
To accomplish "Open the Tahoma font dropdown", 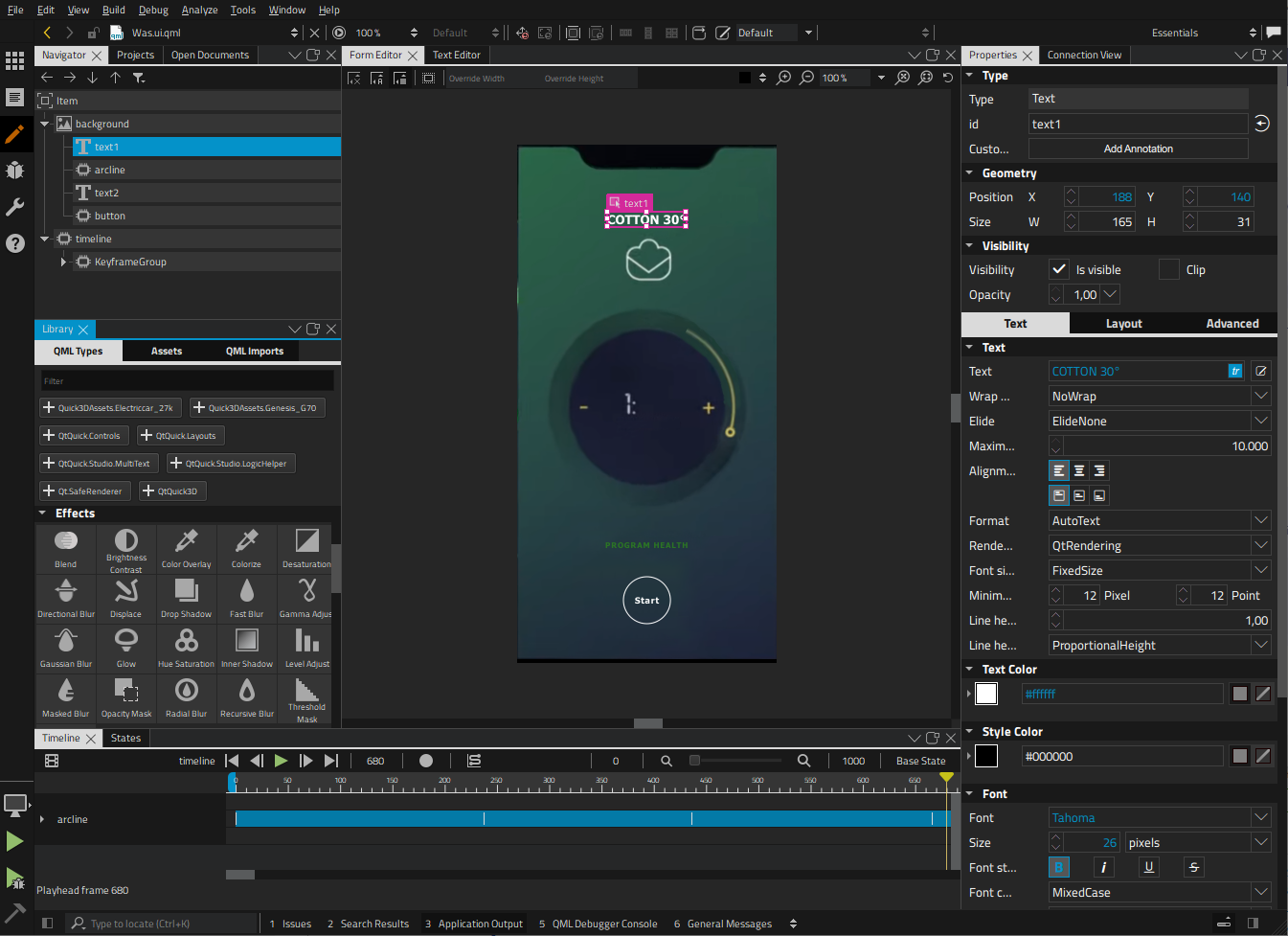I will pos(1262,817).
